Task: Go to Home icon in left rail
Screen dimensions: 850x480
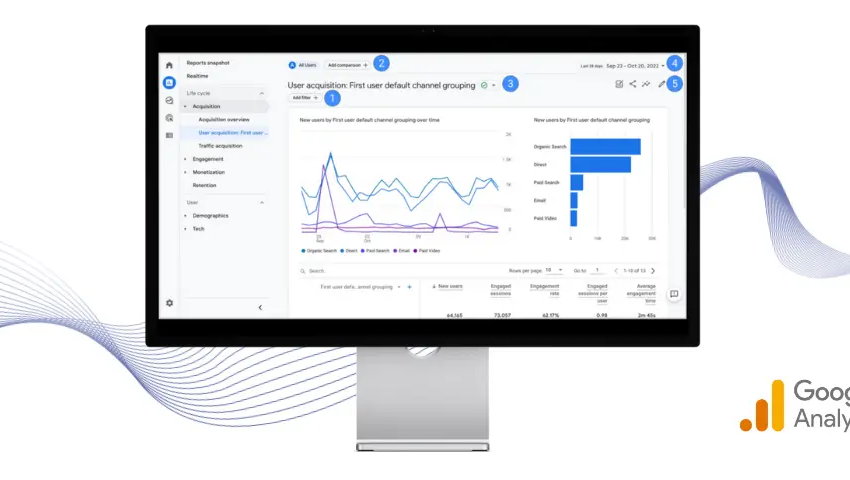Action: 169,65
